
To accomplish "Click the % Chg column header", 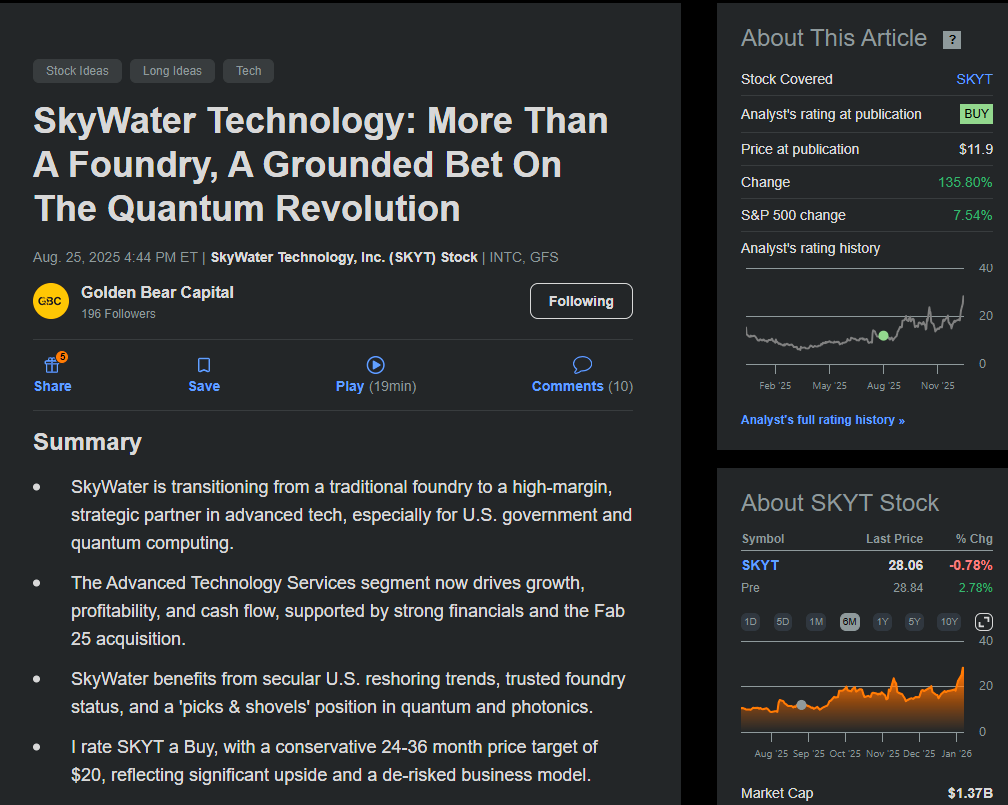I will pos(974,539).
